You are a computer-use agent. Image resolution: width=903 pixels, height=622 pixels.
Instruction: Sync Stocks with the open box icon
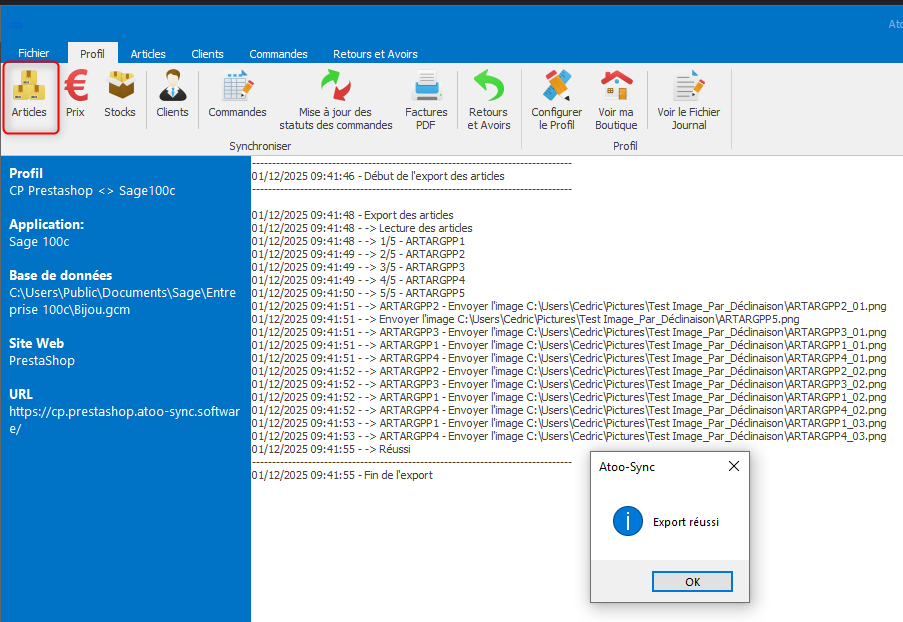tap(120, 95)
